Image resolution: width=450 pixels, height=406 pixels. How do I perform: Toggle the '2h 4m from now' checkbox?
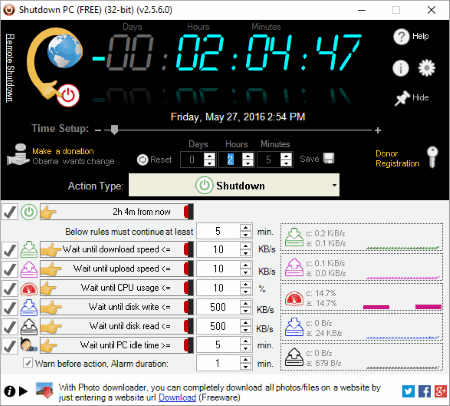(x=9, y=212)
